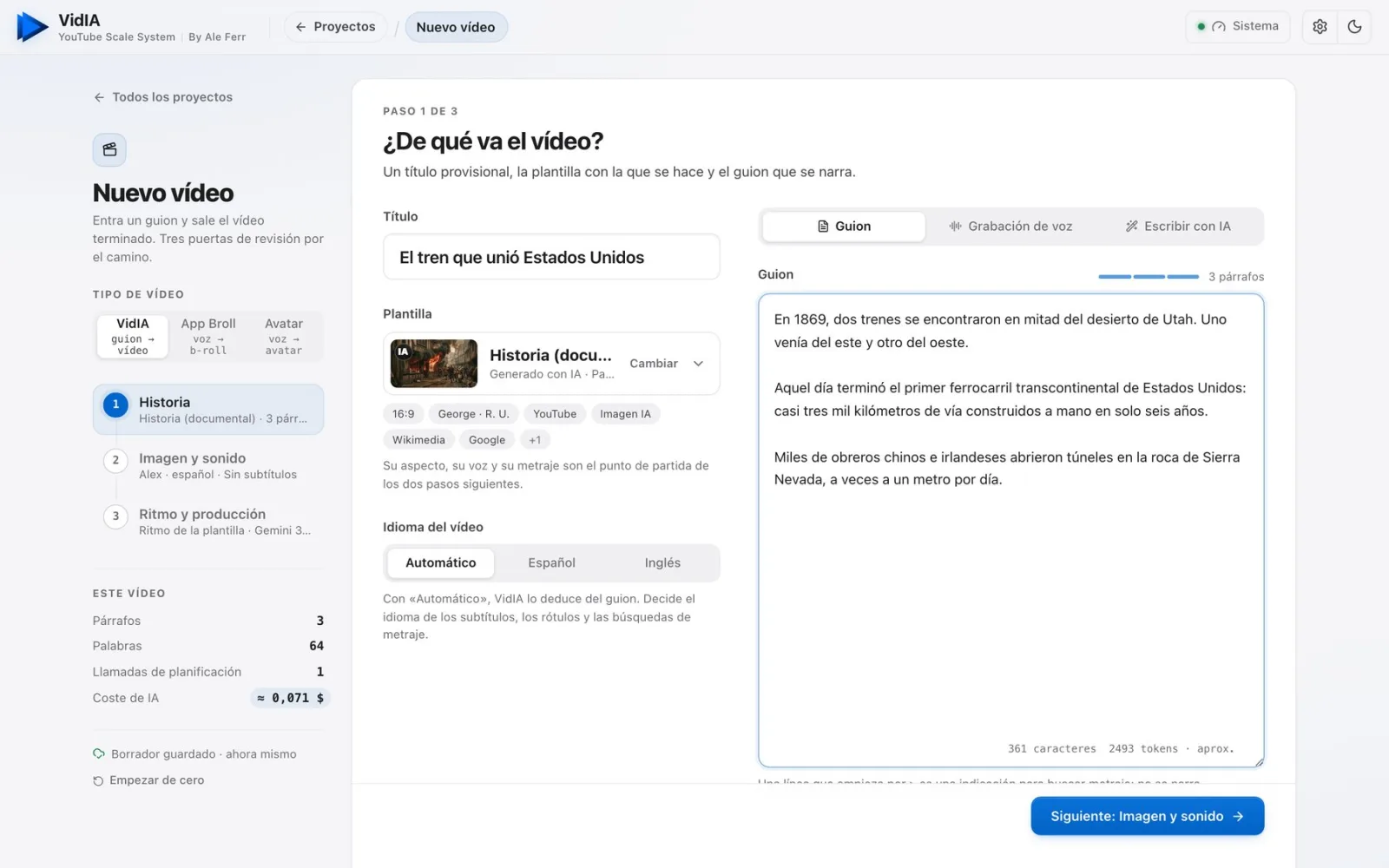Screen dimensions: 1389x868
Task: Open the Sistema status selector
Action: click(x=1237, y=27)
